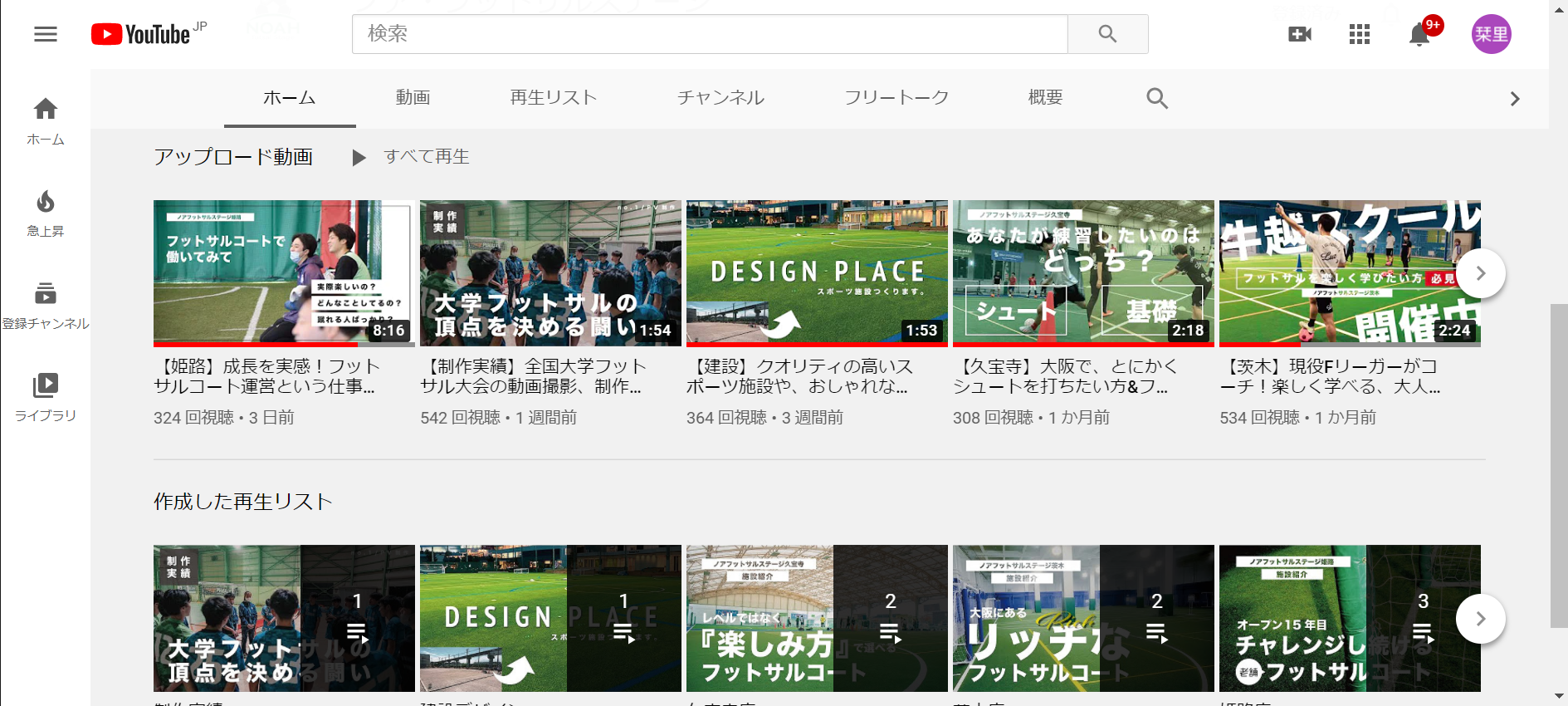Open the DESIGN PLACE video thumbnail

(x=817, y=273)
